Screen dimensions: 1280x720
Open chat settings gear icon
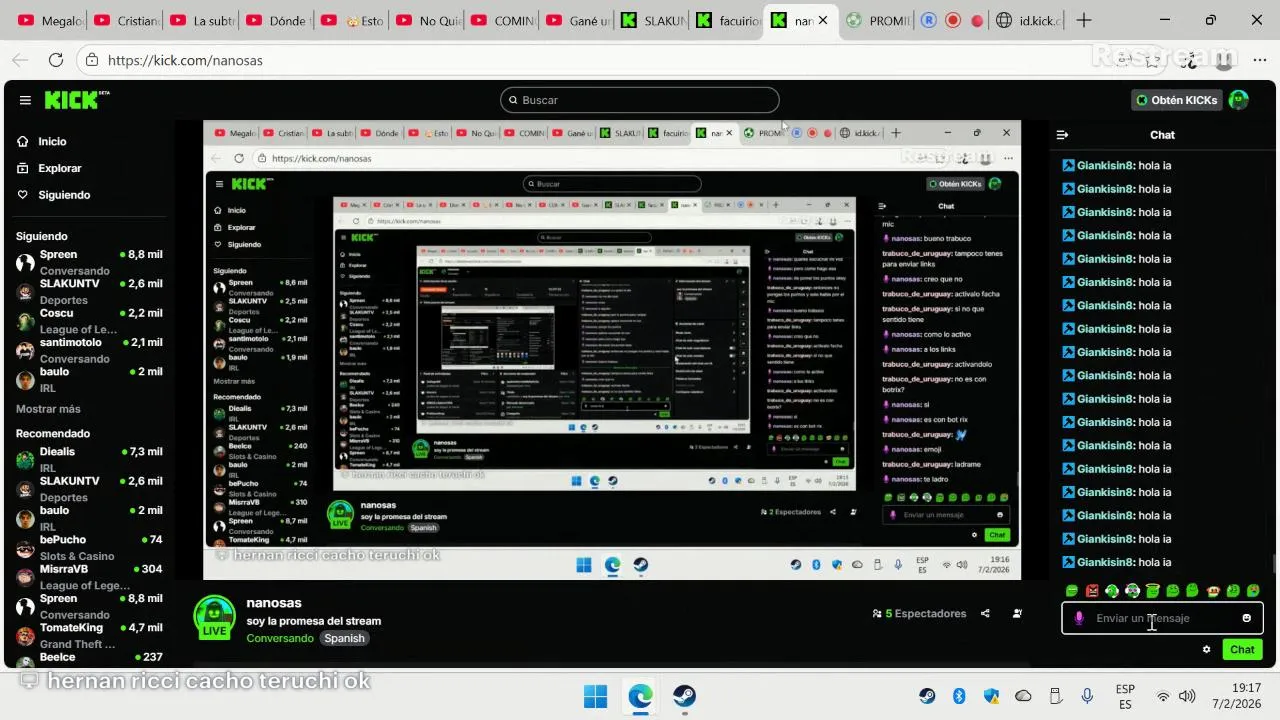1206,649
